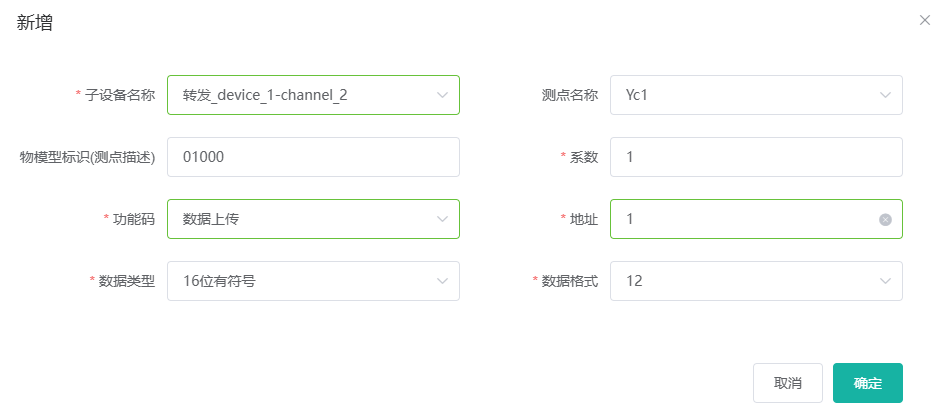Close the 新增 dialog with the X icon
Screen dimensions: 950x412
point(925,20)
